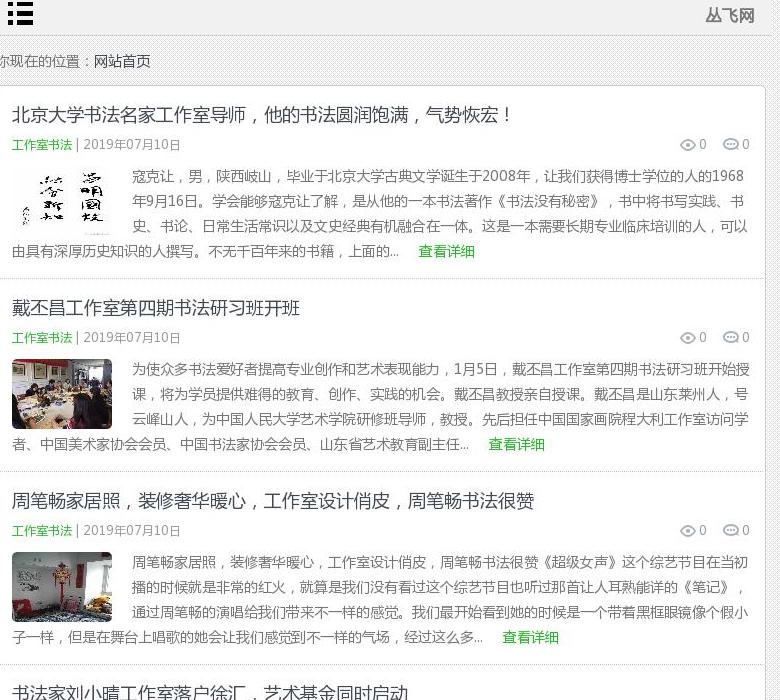Click 查看详细 link for 寇克让 article
This screenshot has height=700, width=780.
(446, 251)
